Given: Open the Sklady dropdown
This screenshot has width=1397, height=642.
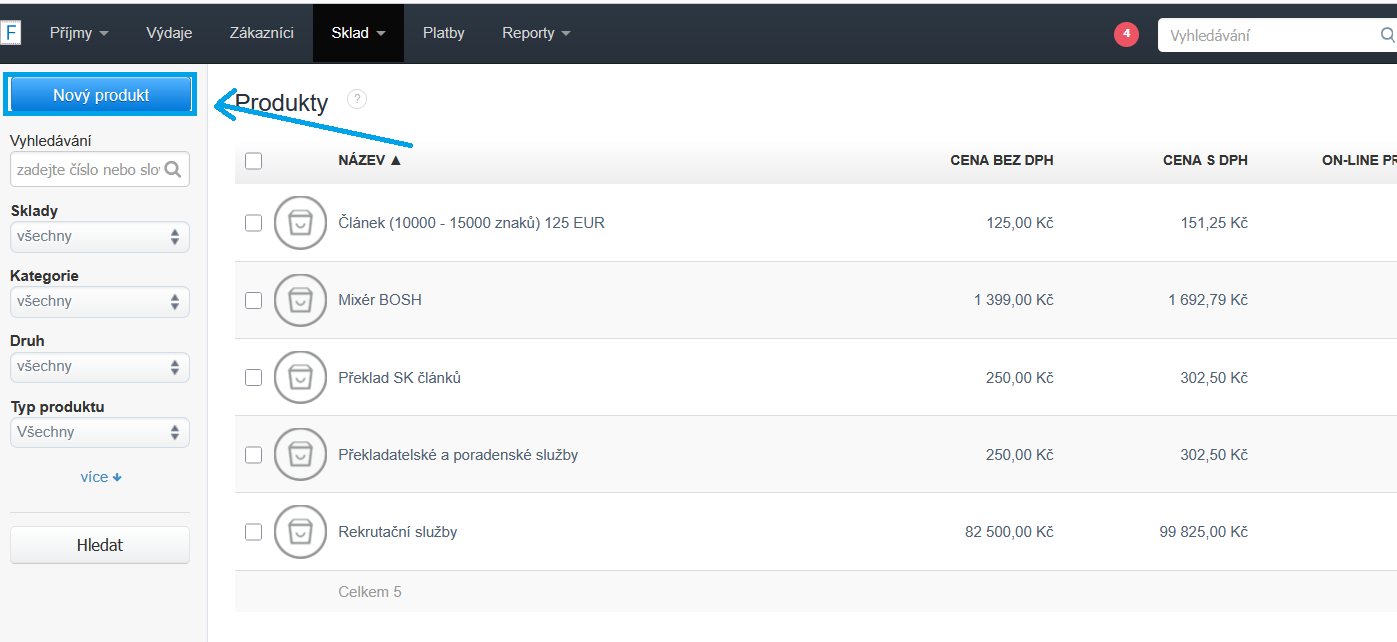Looking at the screenshot, I should coord(99,237).
